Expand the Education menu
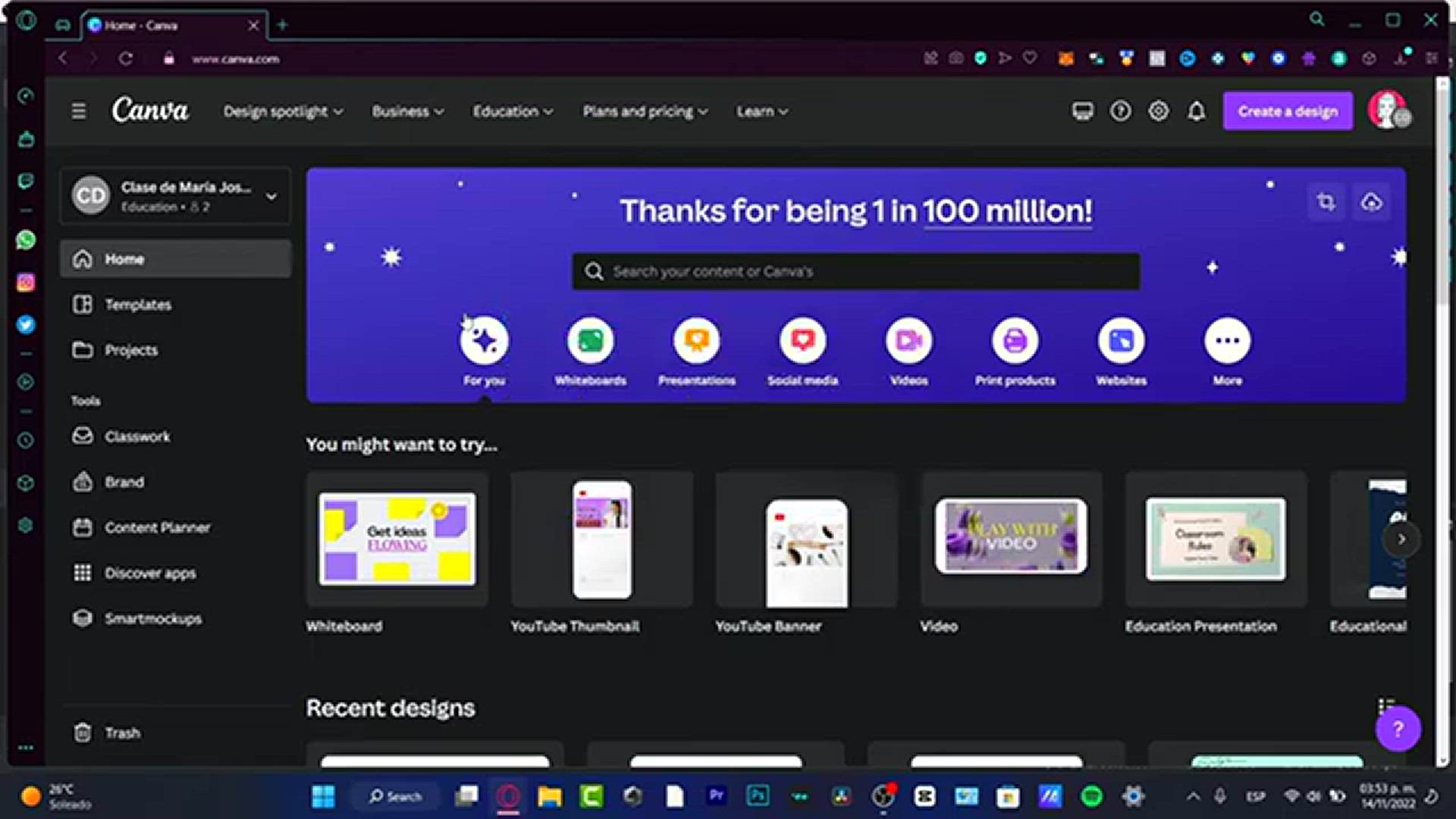Viewport: 1456px width, 819px height. (513, 111)
